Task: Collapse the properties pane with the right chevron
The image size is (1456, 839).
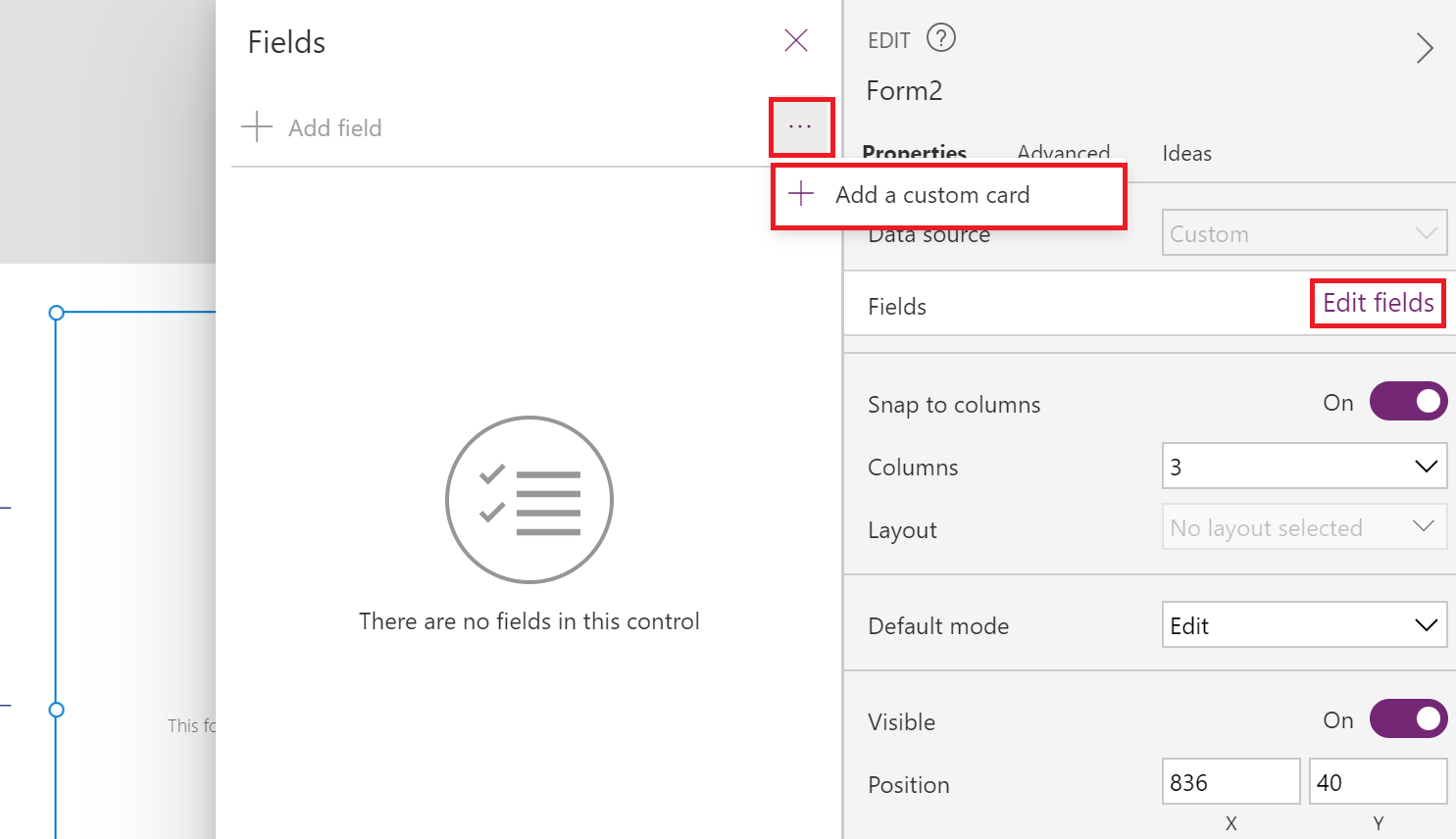Action: pos(1425,48)
